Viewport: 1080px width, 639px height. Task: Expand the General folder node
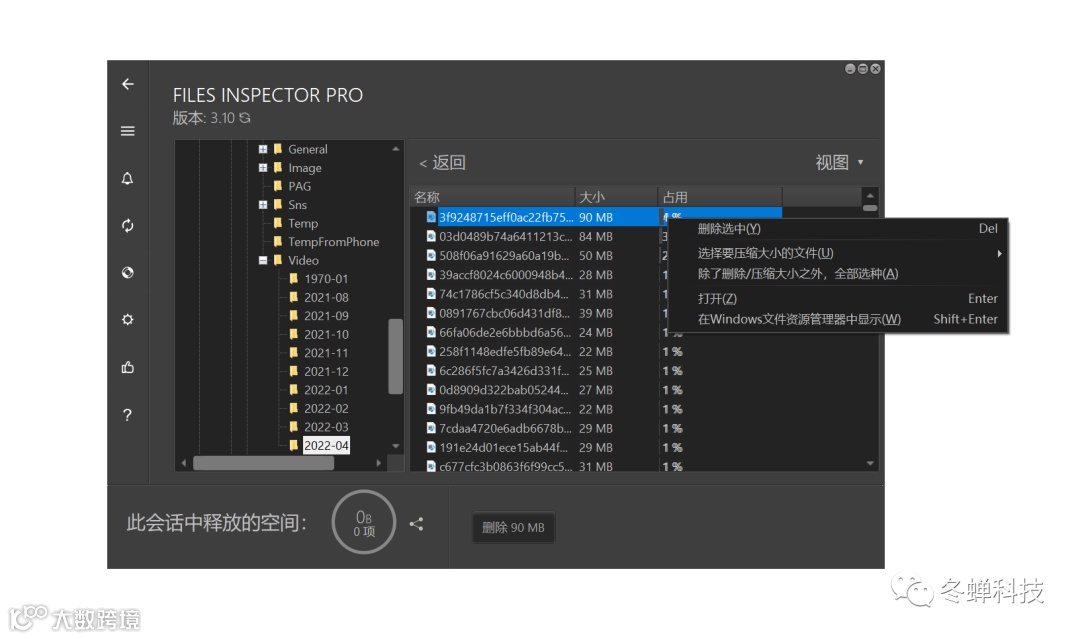click(262, 149)
